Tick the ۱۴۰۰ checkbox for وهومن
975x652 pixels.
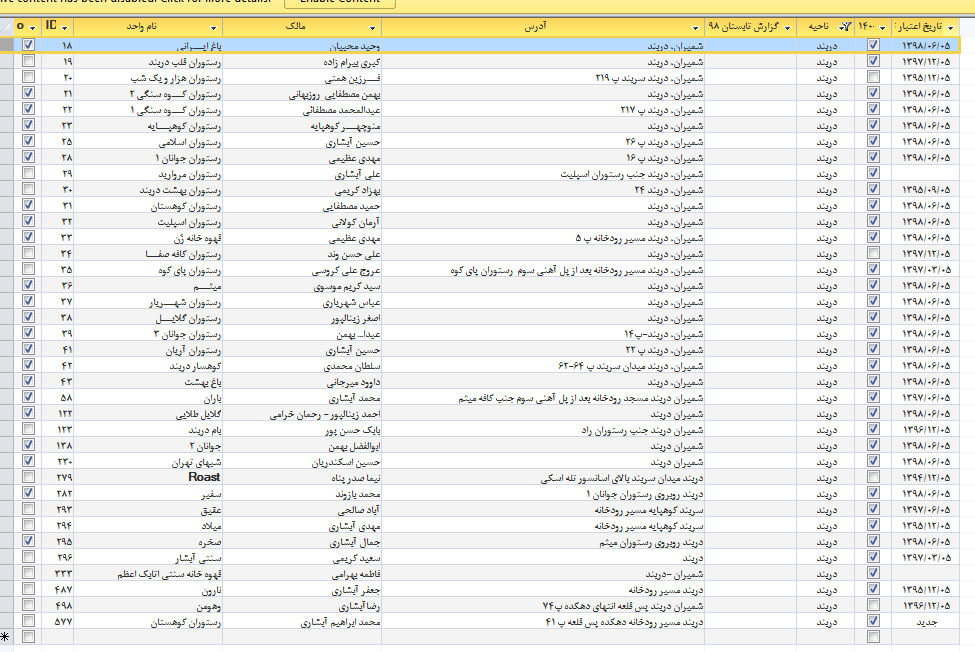[874, 605]
